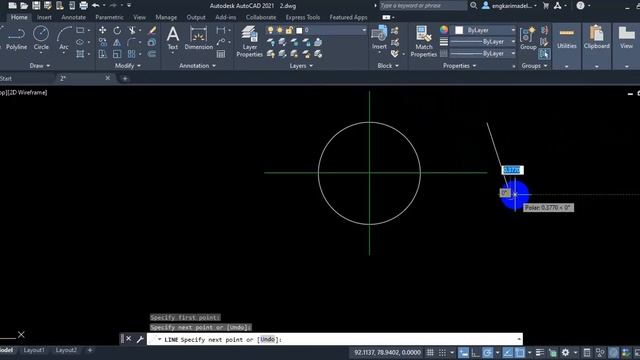Activate the Move tool
The height and width of the screenshot is (360, 640).
pos(102,30)
